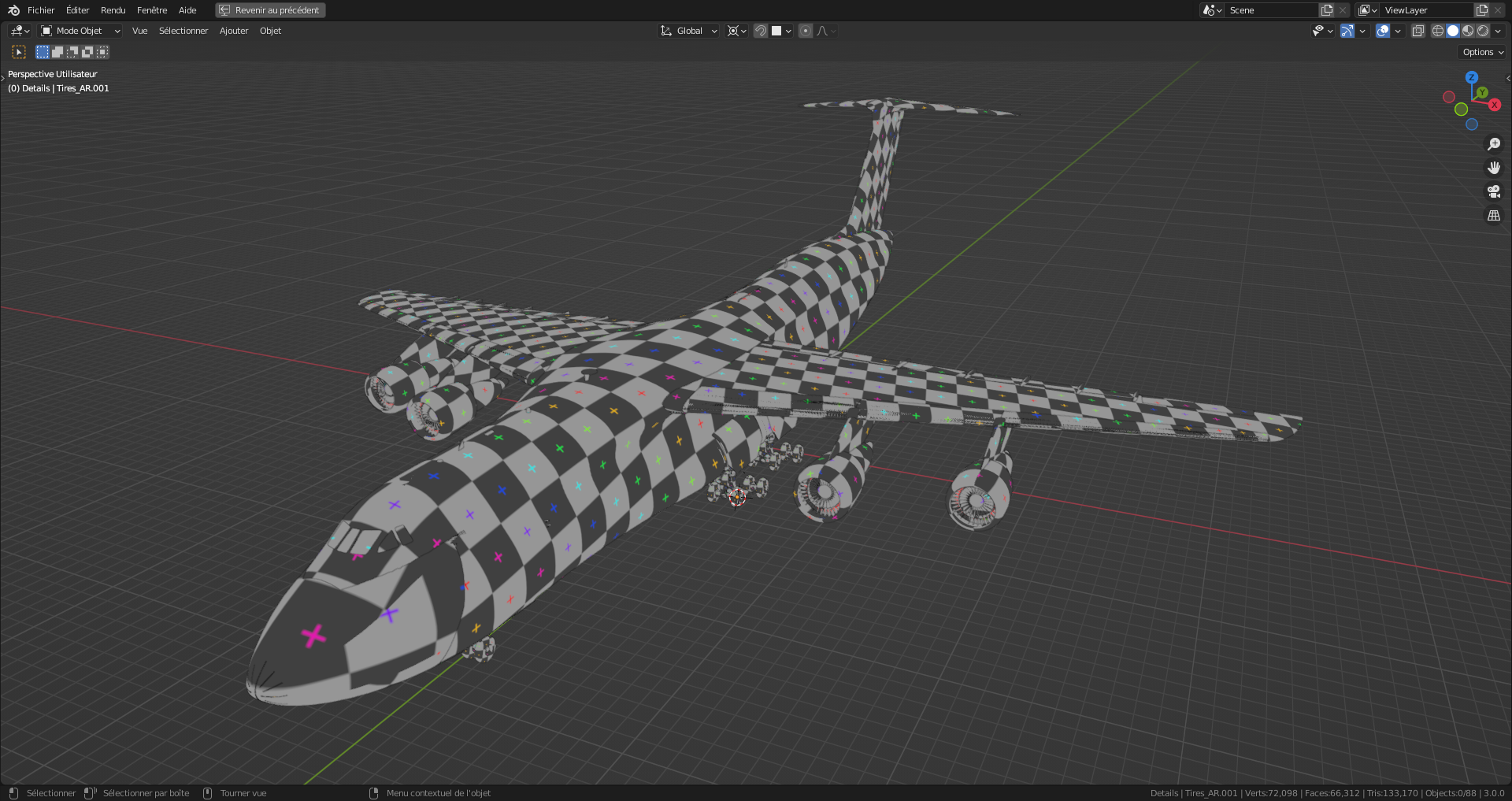Open the Objet viewport menu
This screenshot has height=801, width=1512.
(x=270, y=31)
